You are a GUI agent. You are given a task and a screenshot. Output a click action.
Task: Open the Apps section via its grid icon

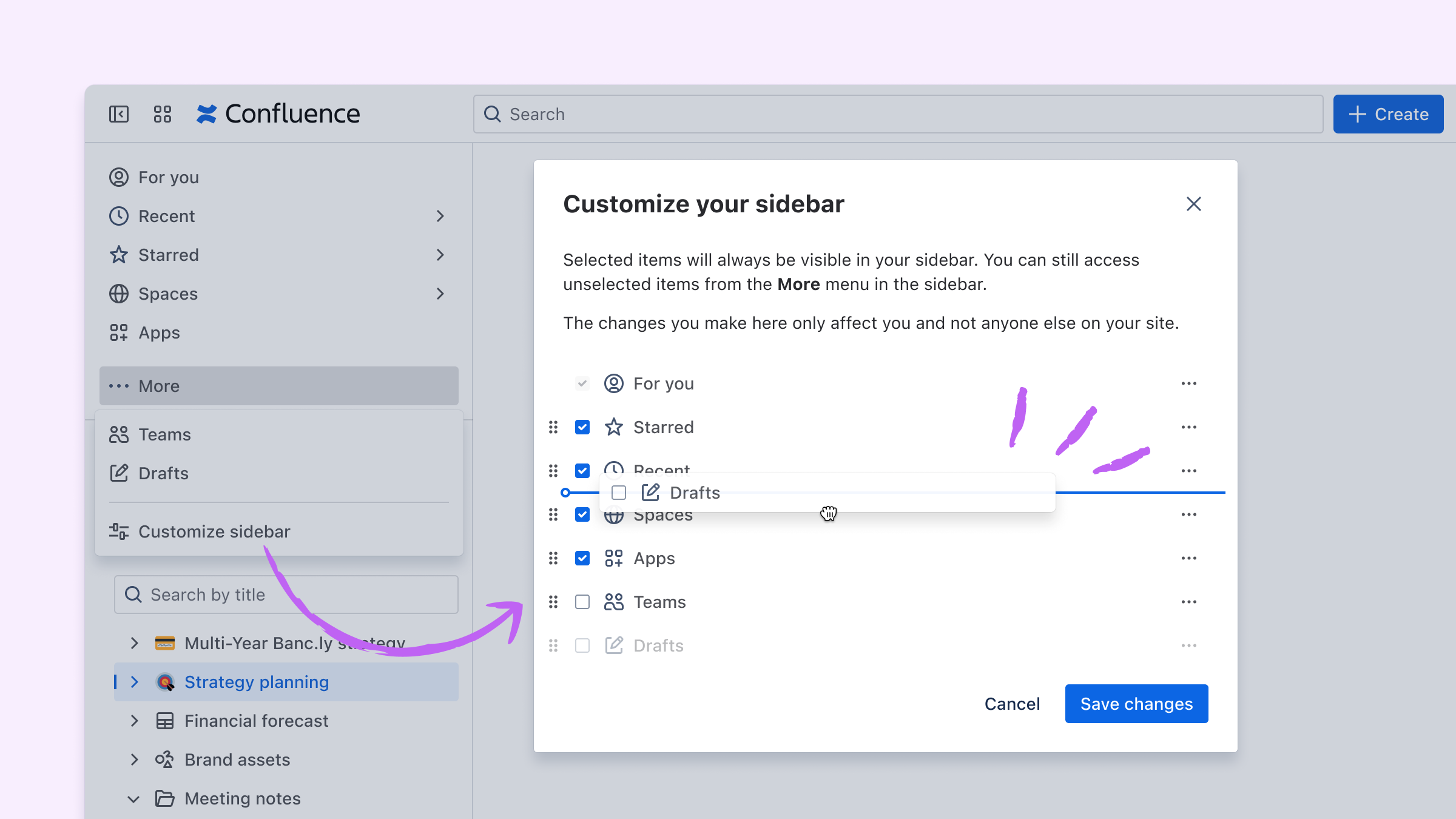(x=119, y=332)
